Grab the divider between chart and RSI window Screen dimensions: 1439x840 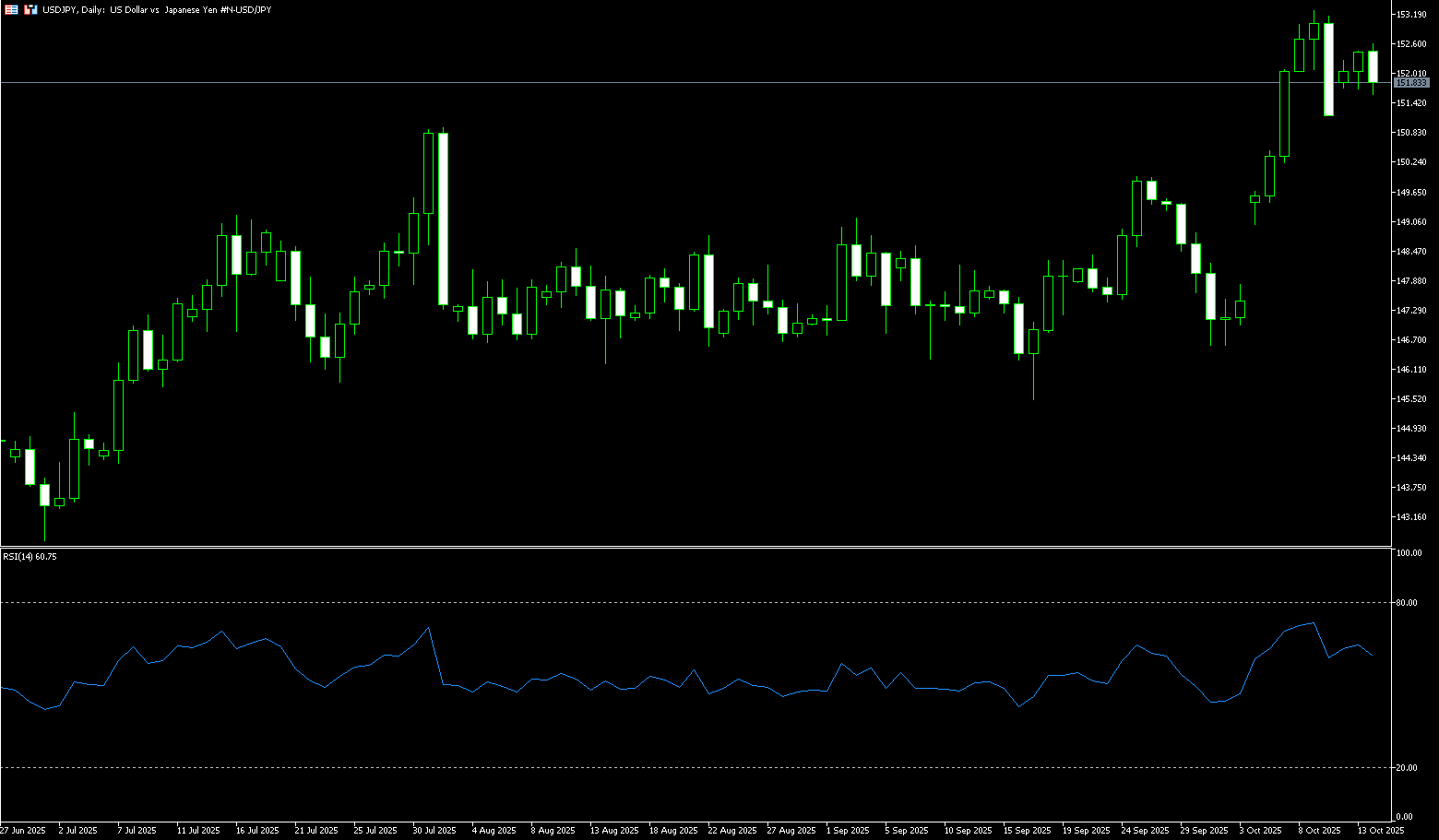tap(692, 548)
